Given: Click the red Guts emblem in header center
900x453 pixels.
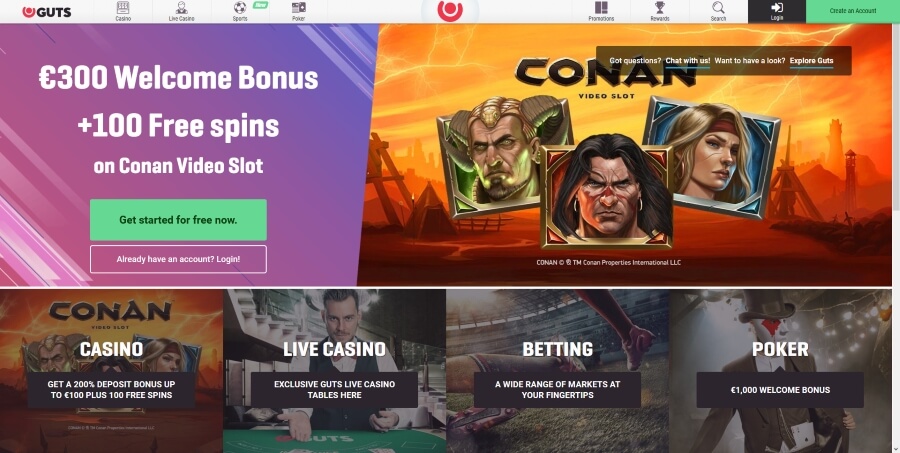Looking at the screenshot, I should point(450,10).
